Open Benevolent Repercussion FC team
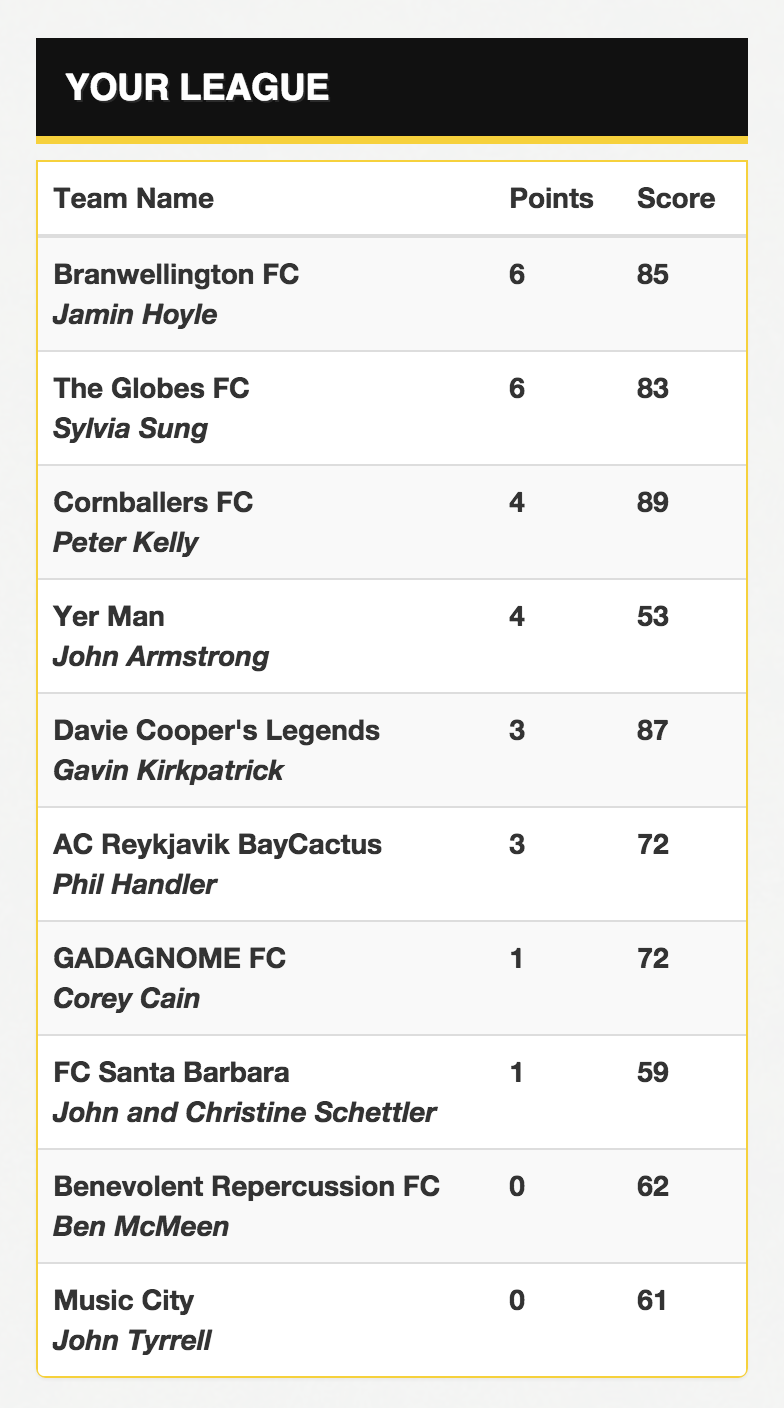The height and width of the screenshot is (1408, 784). pyautogui.click(x=392, y=1206)
